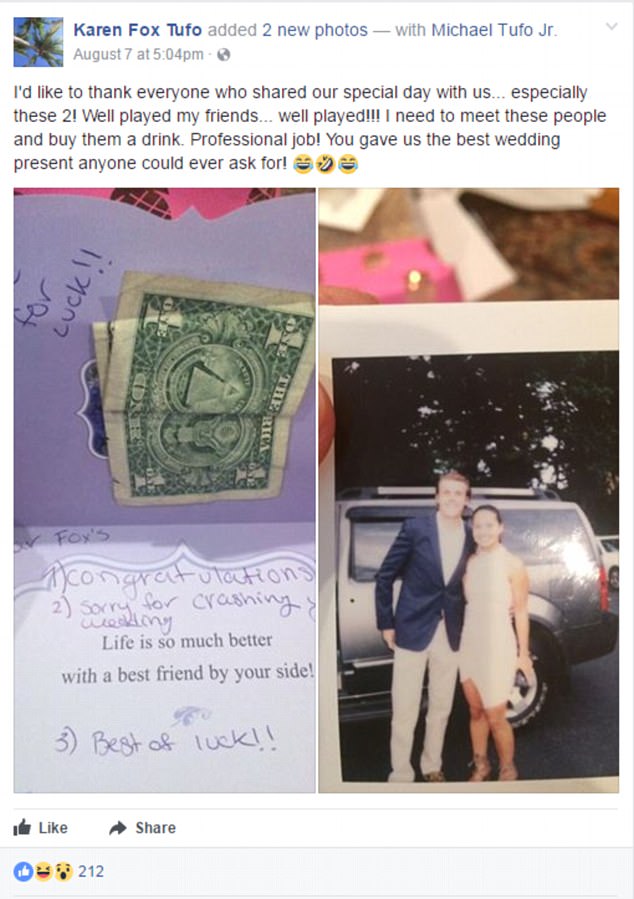Click the thumbs-up Like icon
Viewport: 634px width, 899px height.
coord(22,827)
